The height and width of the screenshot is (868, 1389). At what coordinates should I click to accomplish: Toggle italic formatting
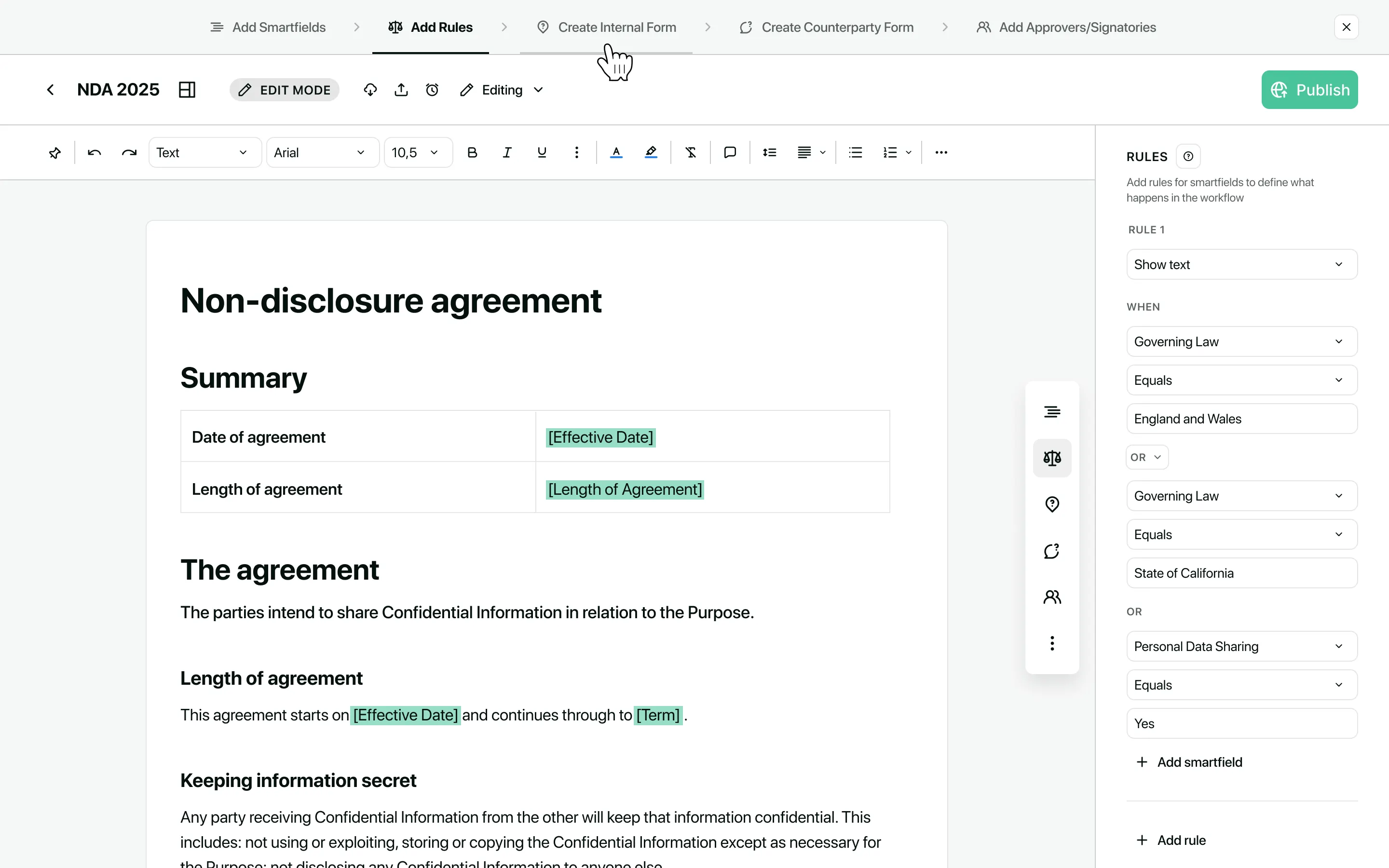pos(507,153)
